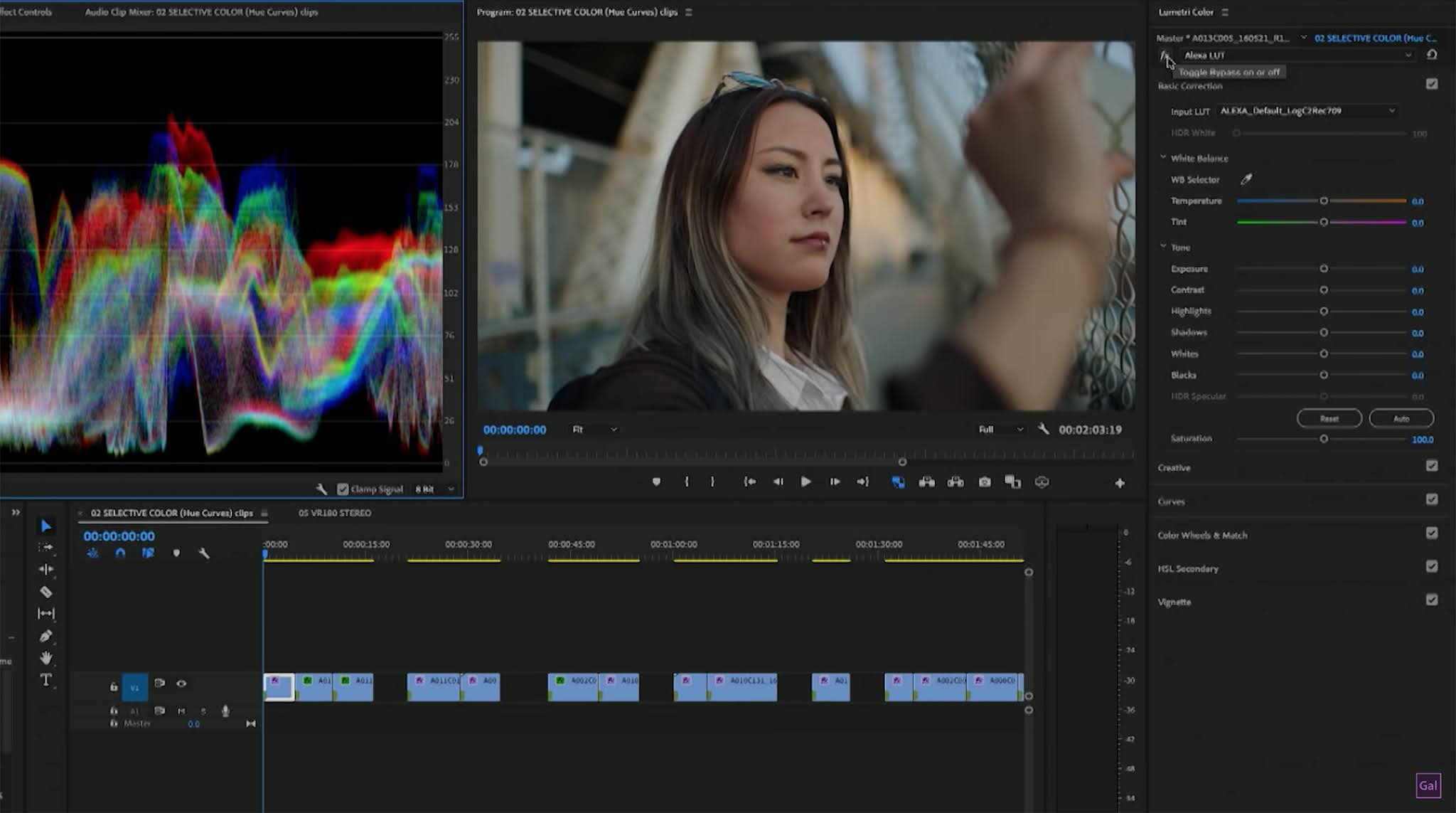1456x813 pixels.
Task: Open timeline wrench settings
Action: (204, 553)
